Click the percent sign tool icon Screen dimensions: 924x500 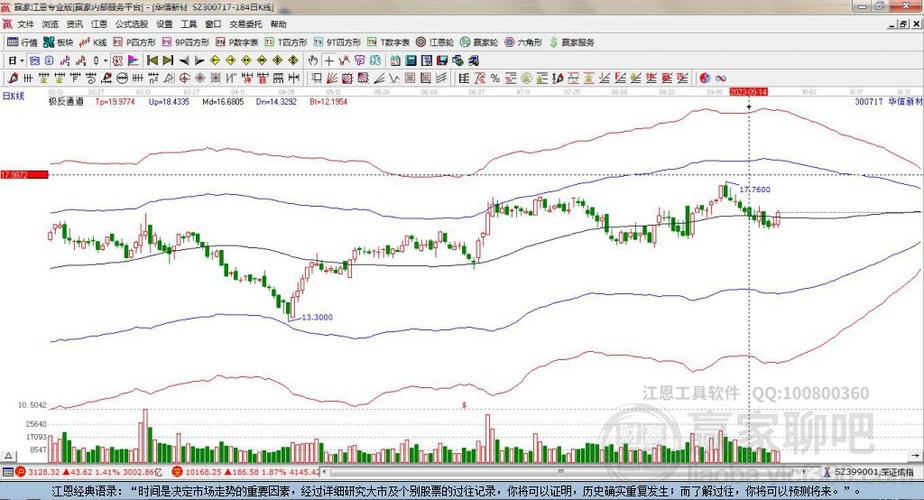tap(495, 78)
